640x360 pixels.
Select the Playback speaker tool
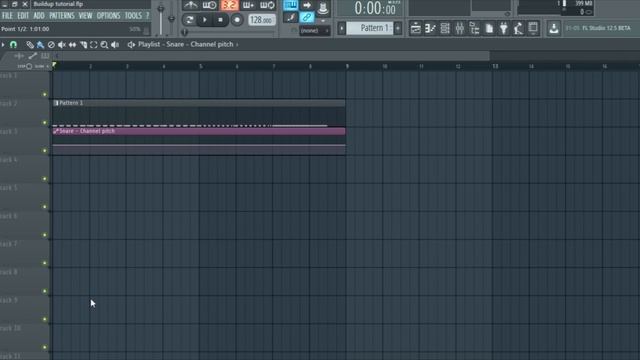coord(115,44)
